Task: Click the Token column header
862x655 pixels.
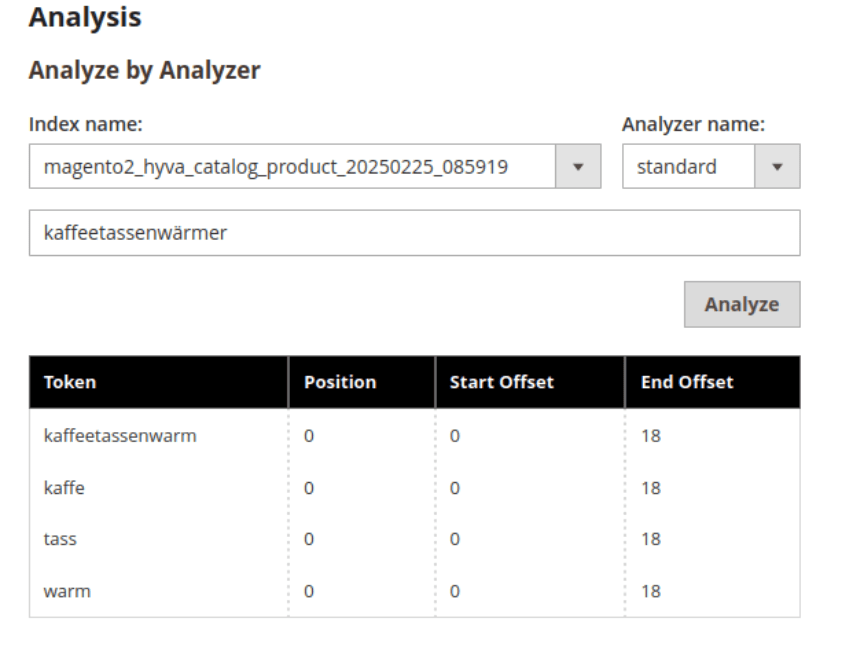Action: (70, 382)
